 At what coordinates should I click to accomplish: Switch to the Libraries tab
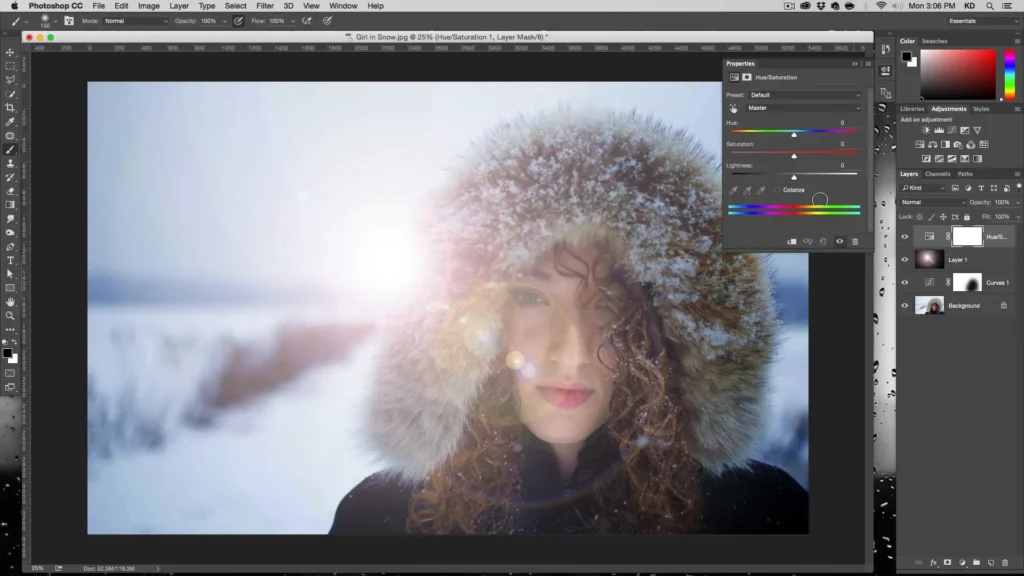(x=912, y=109)
